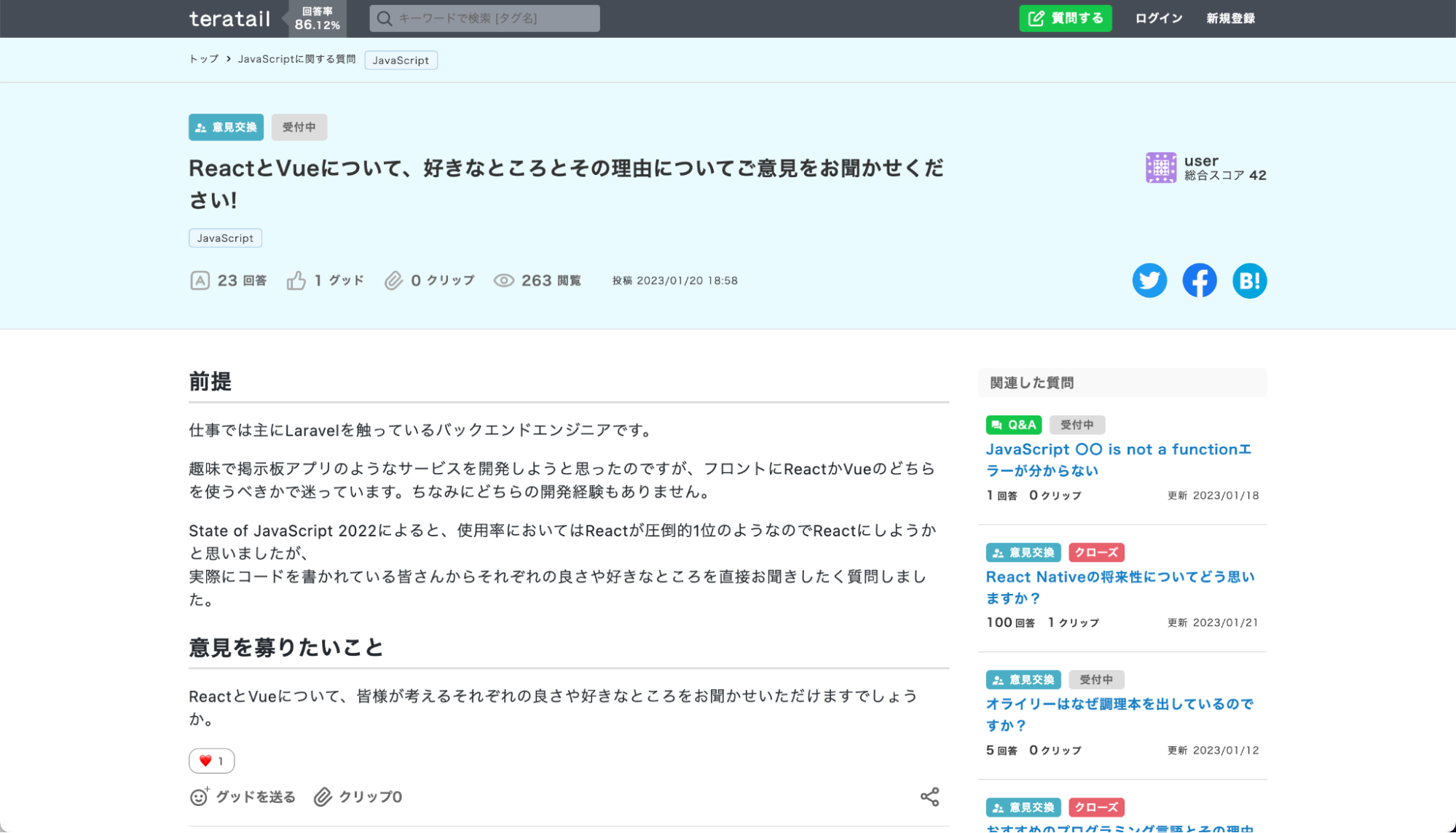Click the Hatena Bookmark B! icon
The width and height of the screenshot is (1456, 833).
pos(1249,281)
